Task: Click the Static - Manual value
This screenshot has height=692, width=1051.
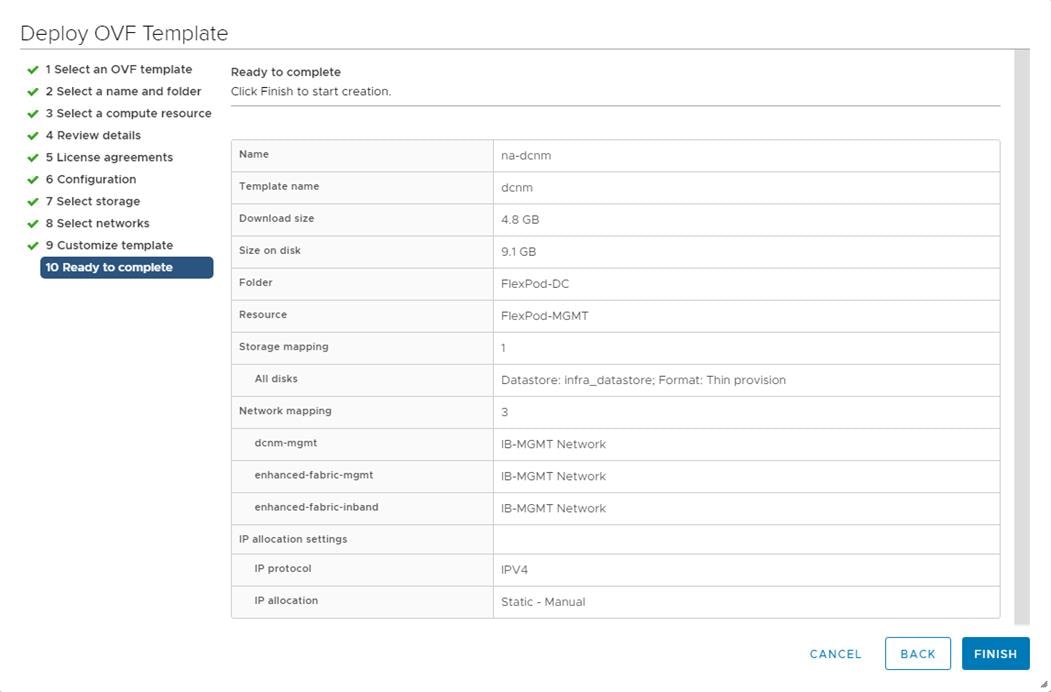Action: pos(543,602)
